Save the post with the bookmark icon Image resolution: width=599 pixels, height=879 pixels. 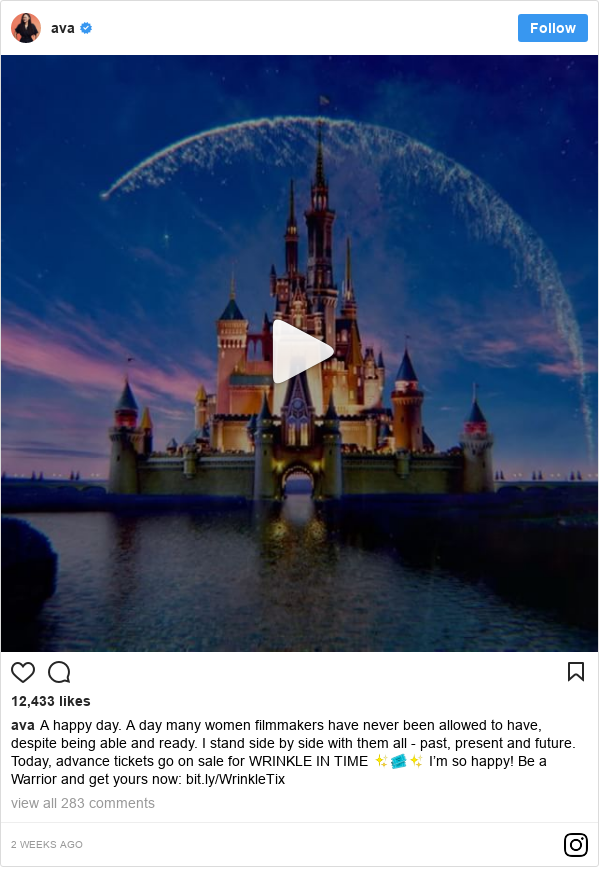click(x=576, y=672)
